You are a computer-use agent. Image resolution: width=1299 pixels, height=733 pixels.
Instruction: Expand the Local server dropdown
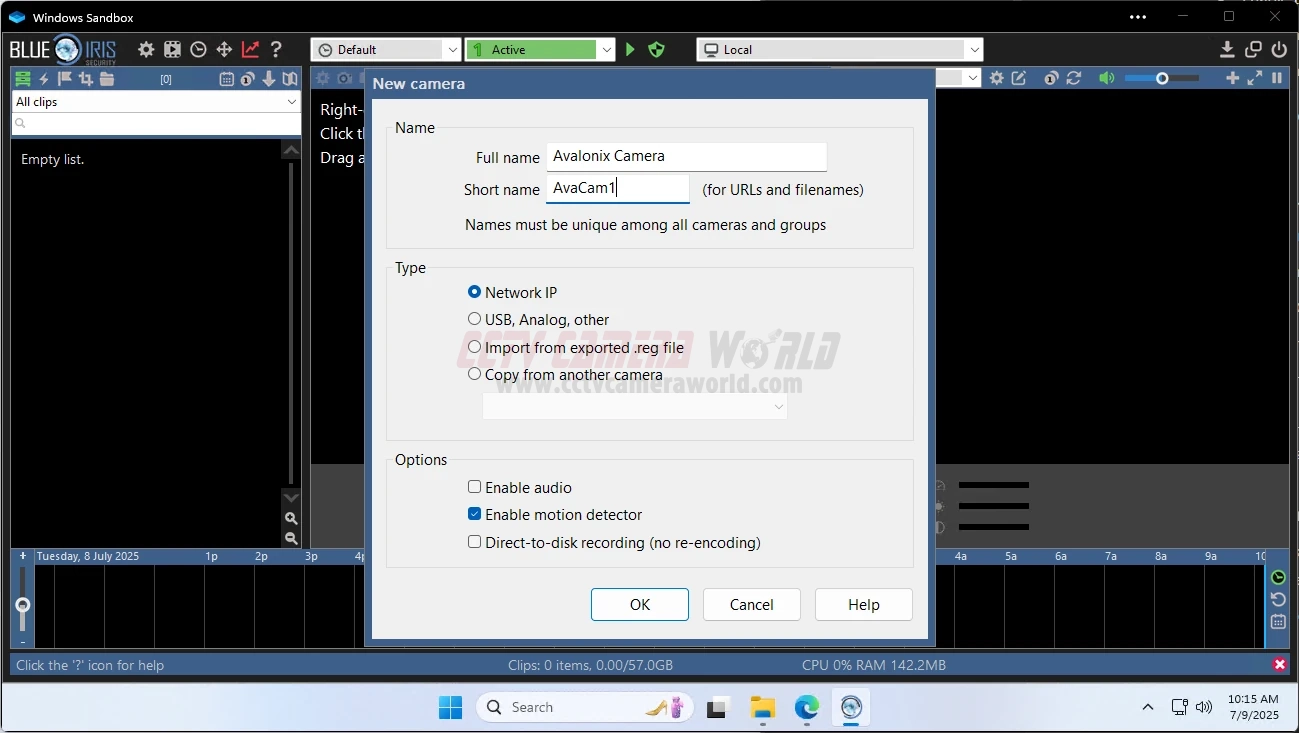(973, 49)
